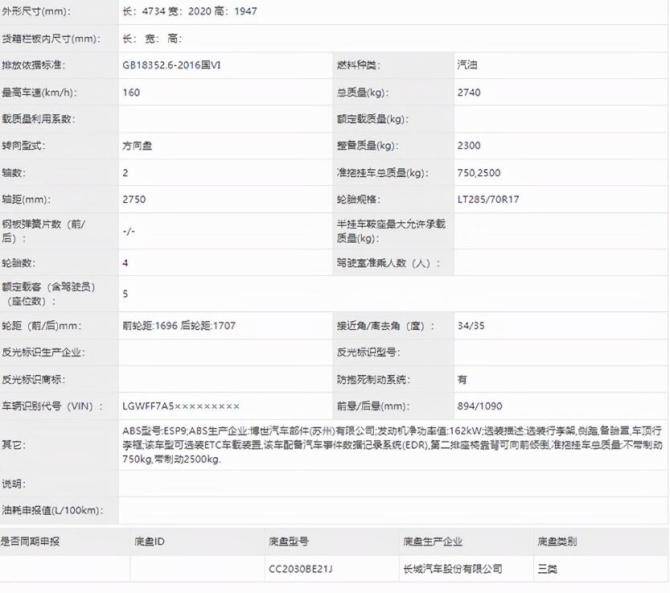Select the chassis model CC2030BE21J

click(x=300, y=569)
